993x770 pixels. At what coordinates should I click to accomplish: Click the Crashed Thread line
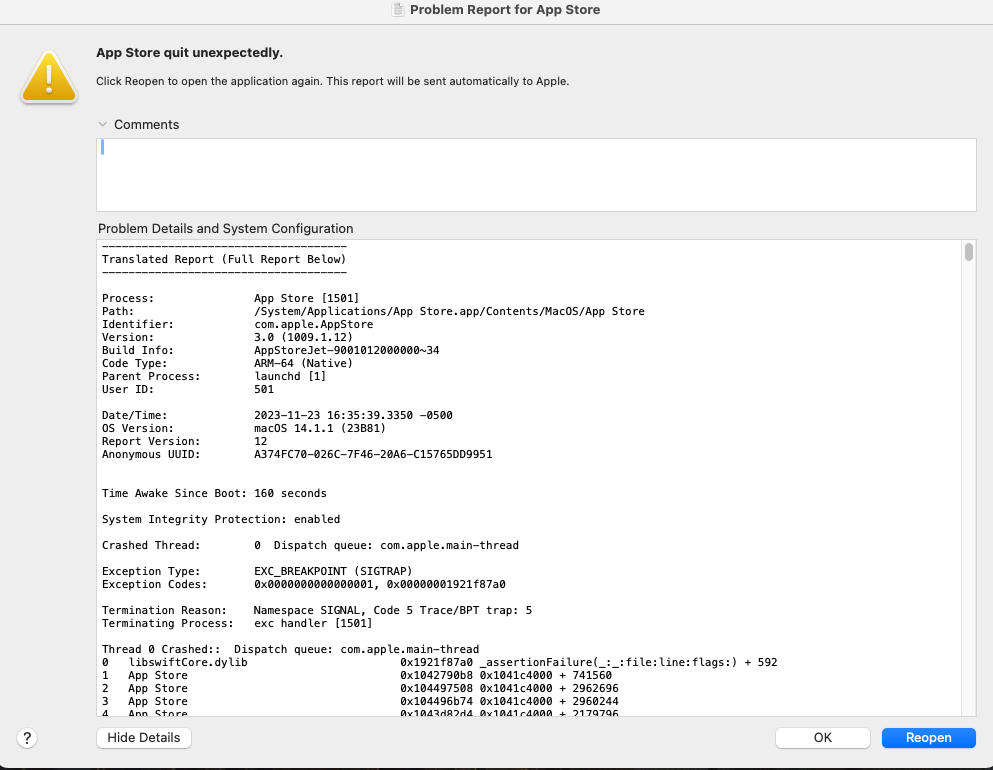pos(310,545)
